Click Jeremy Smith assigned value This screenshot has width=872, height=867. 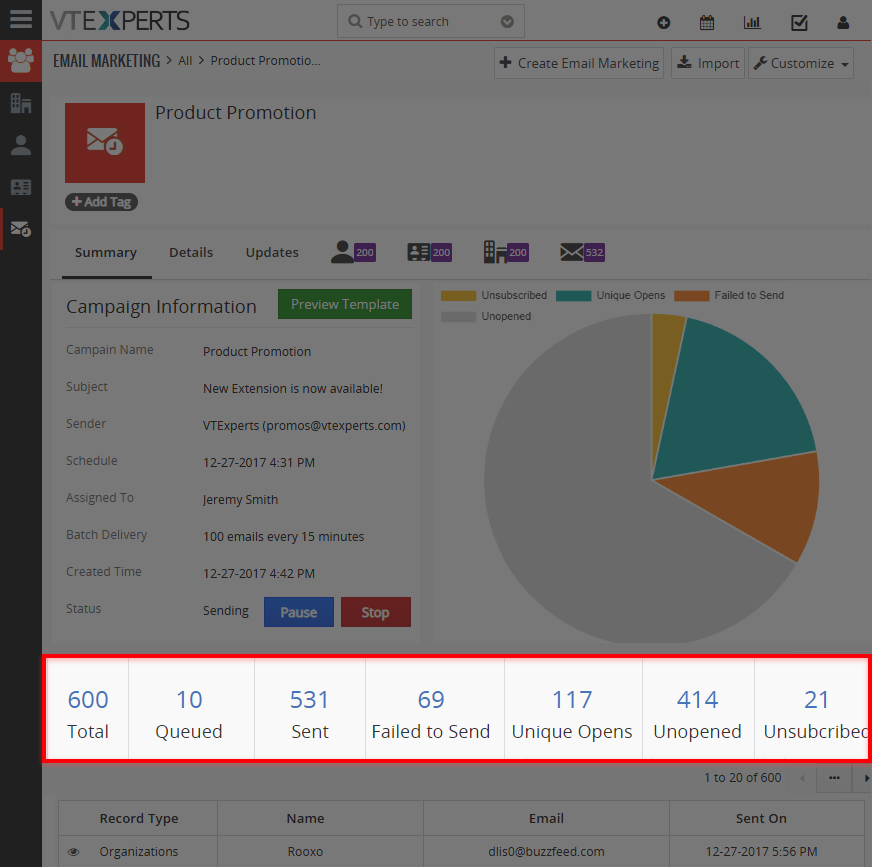pyautogui.click(x=240, y=499)
